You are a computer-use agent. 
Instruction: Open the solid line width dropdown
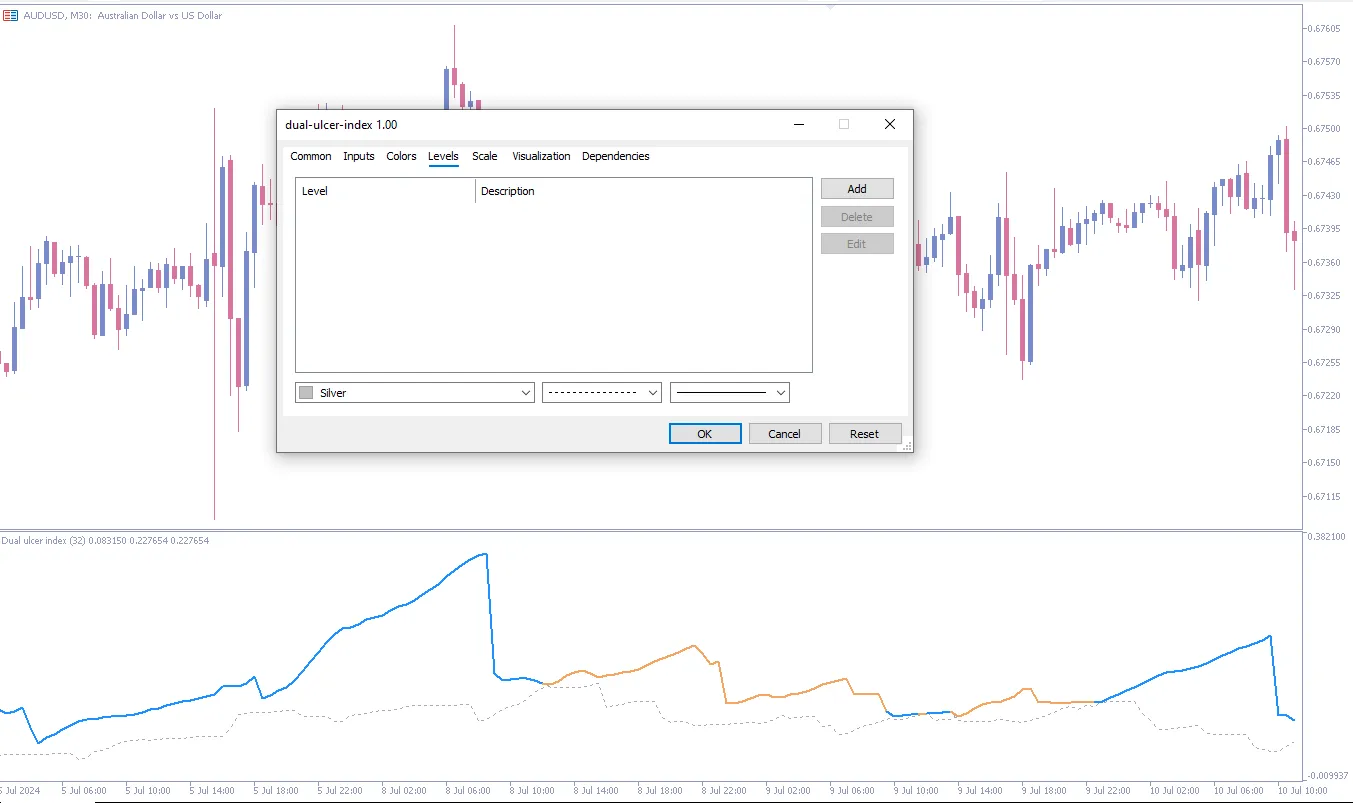click(780, 393)
